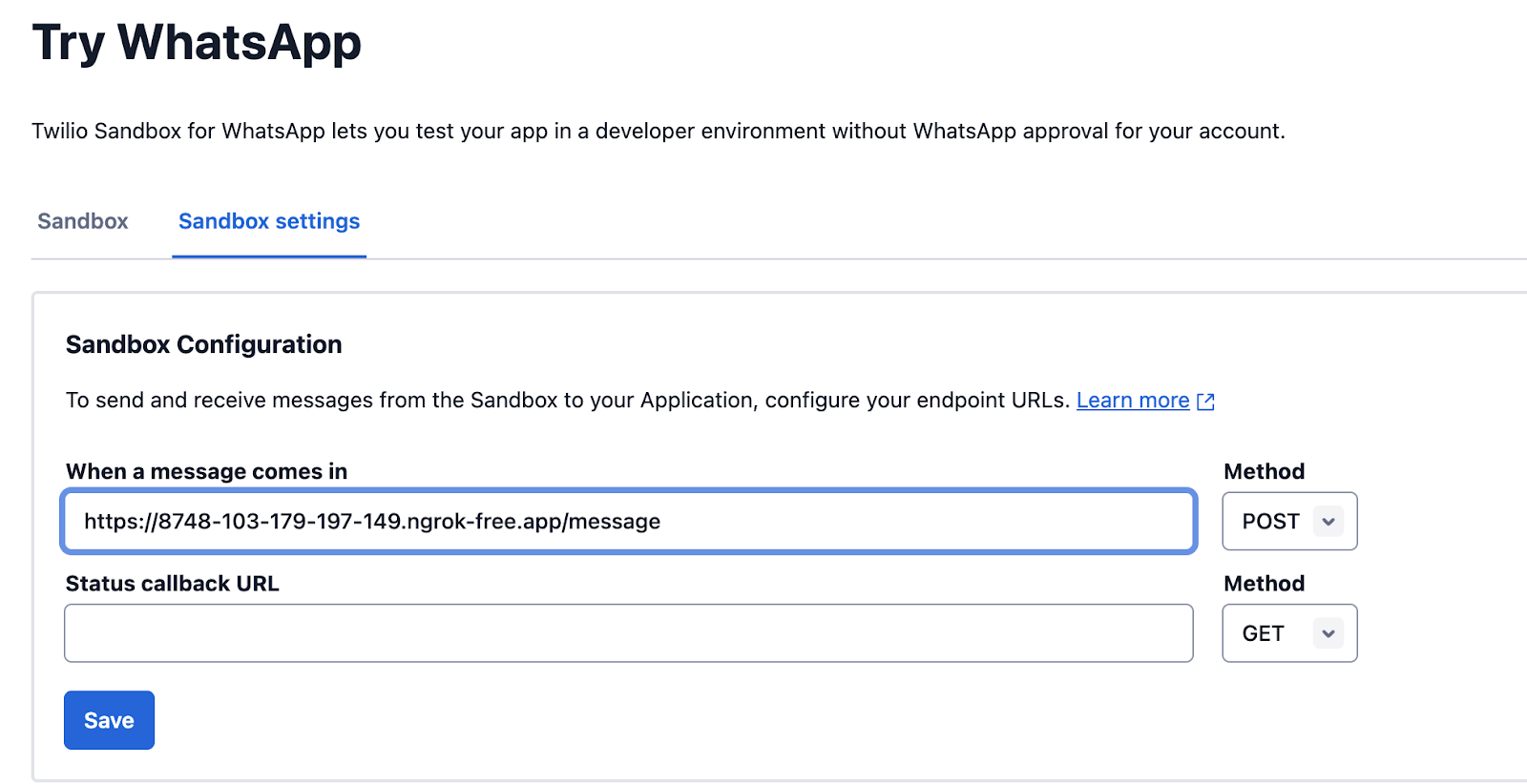The image size is (1527, 784).
Task: Click the Twilio Sandbox description sentence
Action: (x=659, y=131)
